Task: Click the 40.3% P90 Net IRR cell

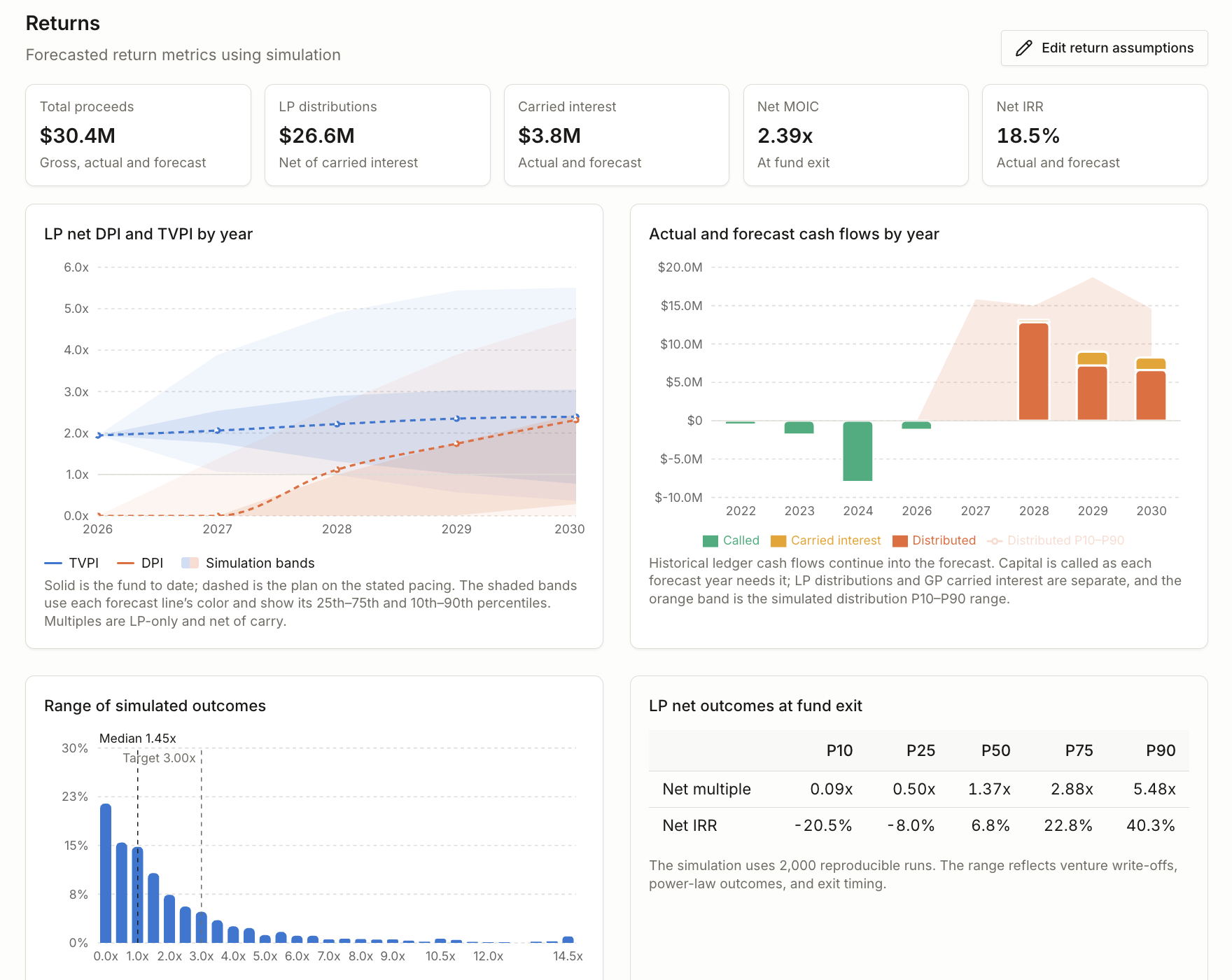Action: (1151, 825)
